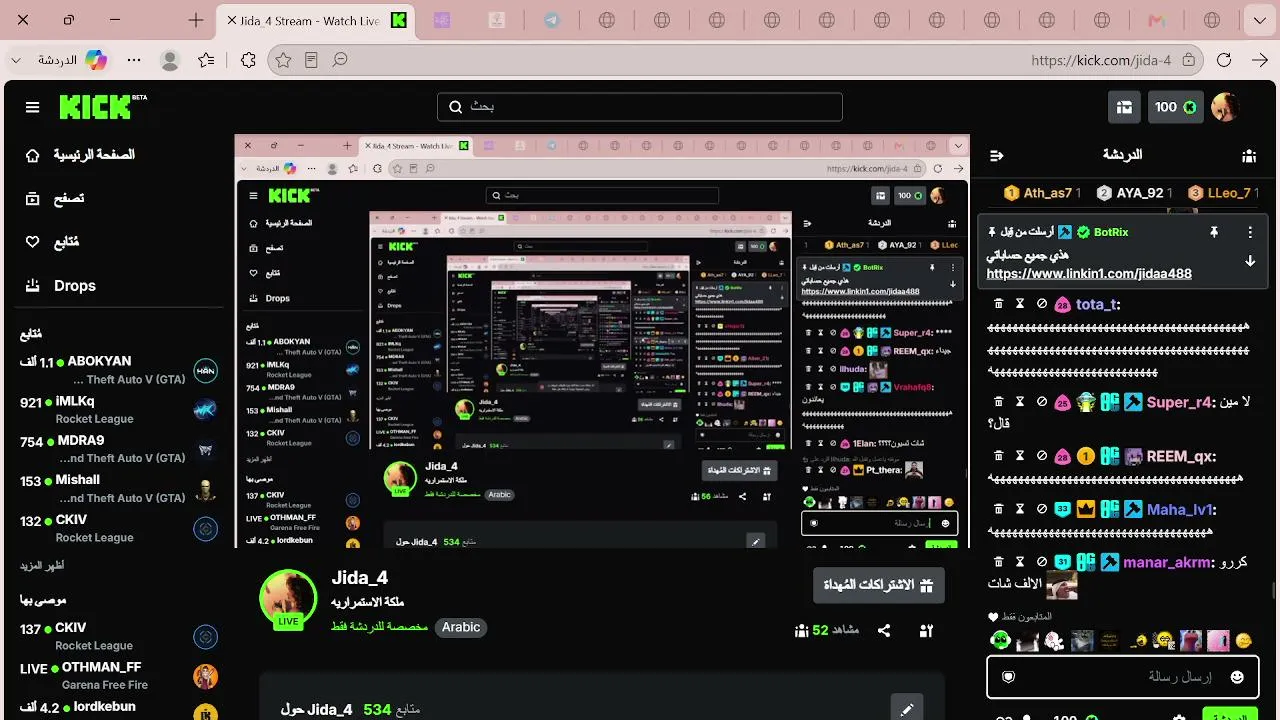Ban Super_r4 using ban icon
Screen dimensions: 1280x720
[1042, 402]
